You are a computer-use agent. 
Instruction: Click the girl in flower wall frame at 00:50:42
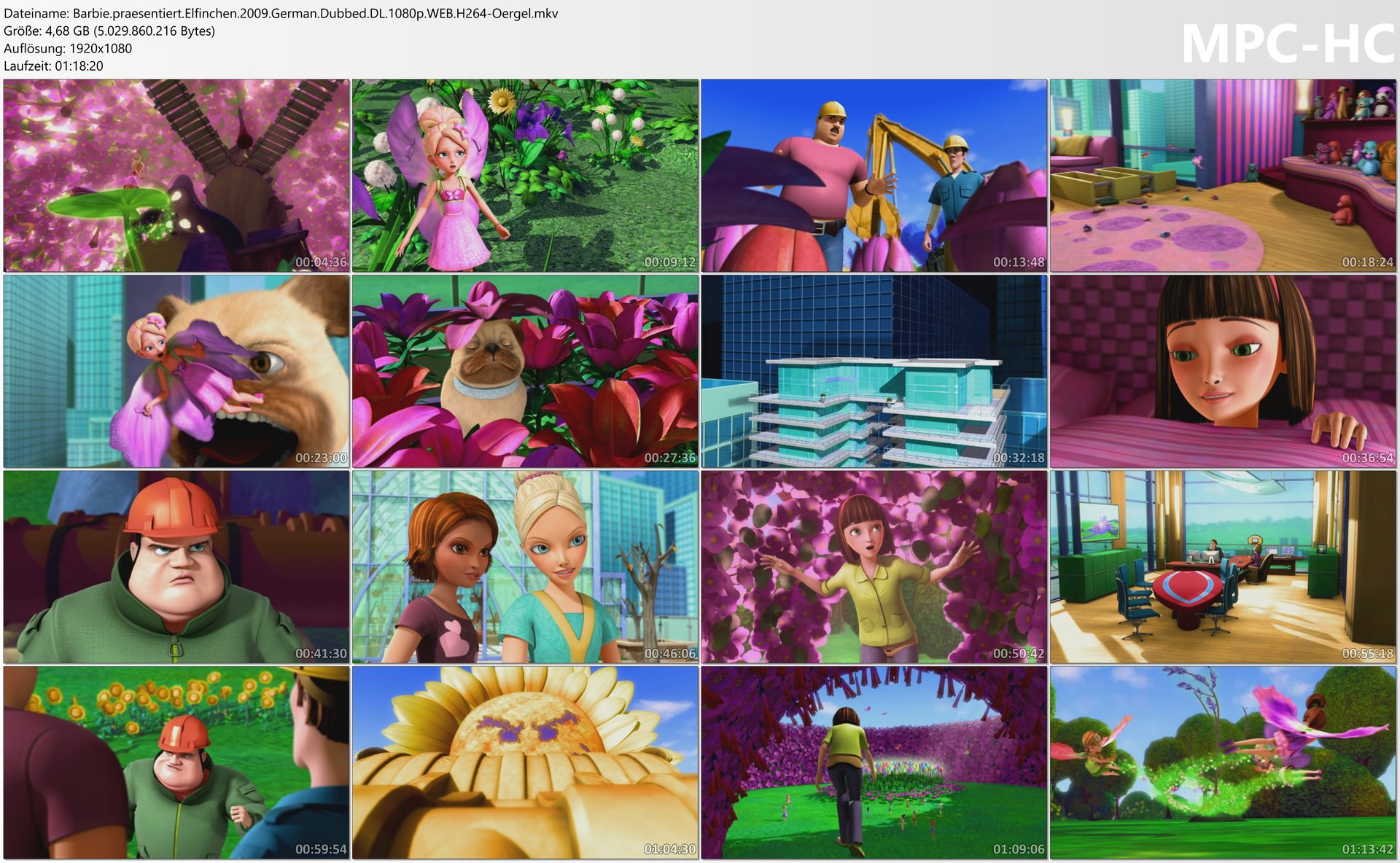coord(874,566)
